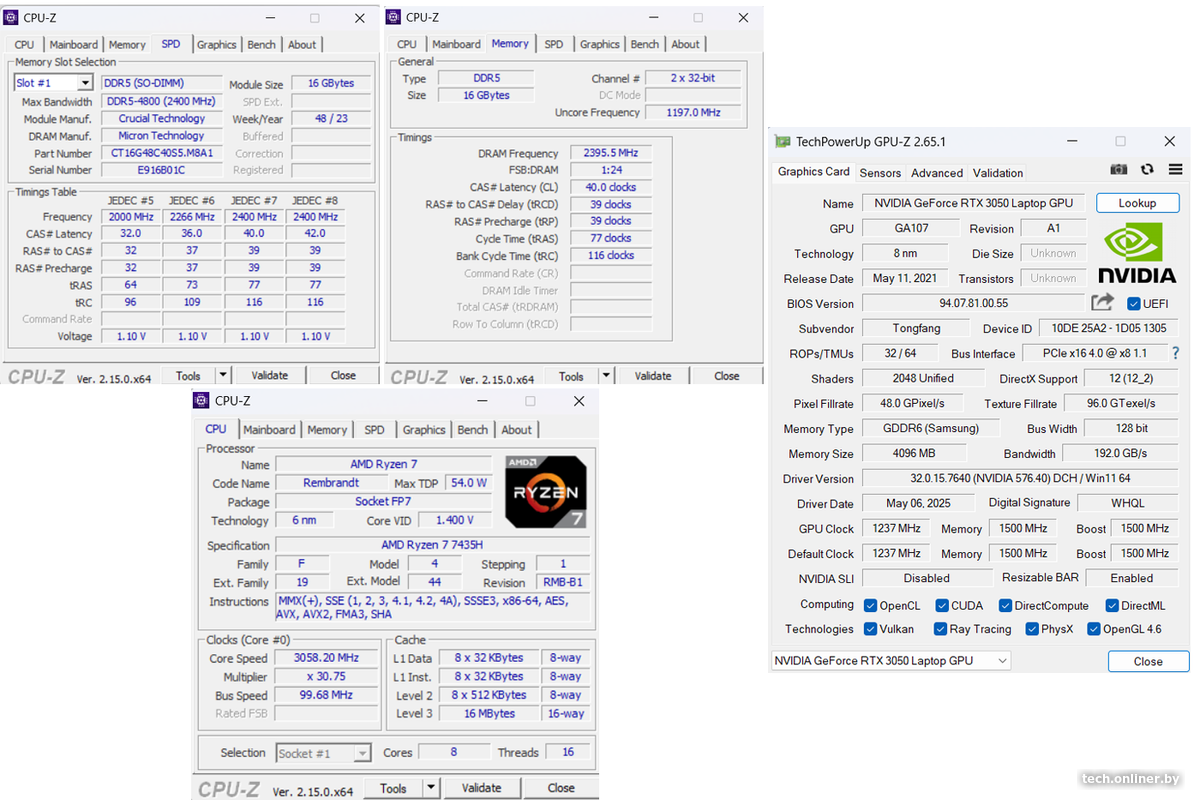Open the Validation tab in GPU-Z

tap(998, 172)
